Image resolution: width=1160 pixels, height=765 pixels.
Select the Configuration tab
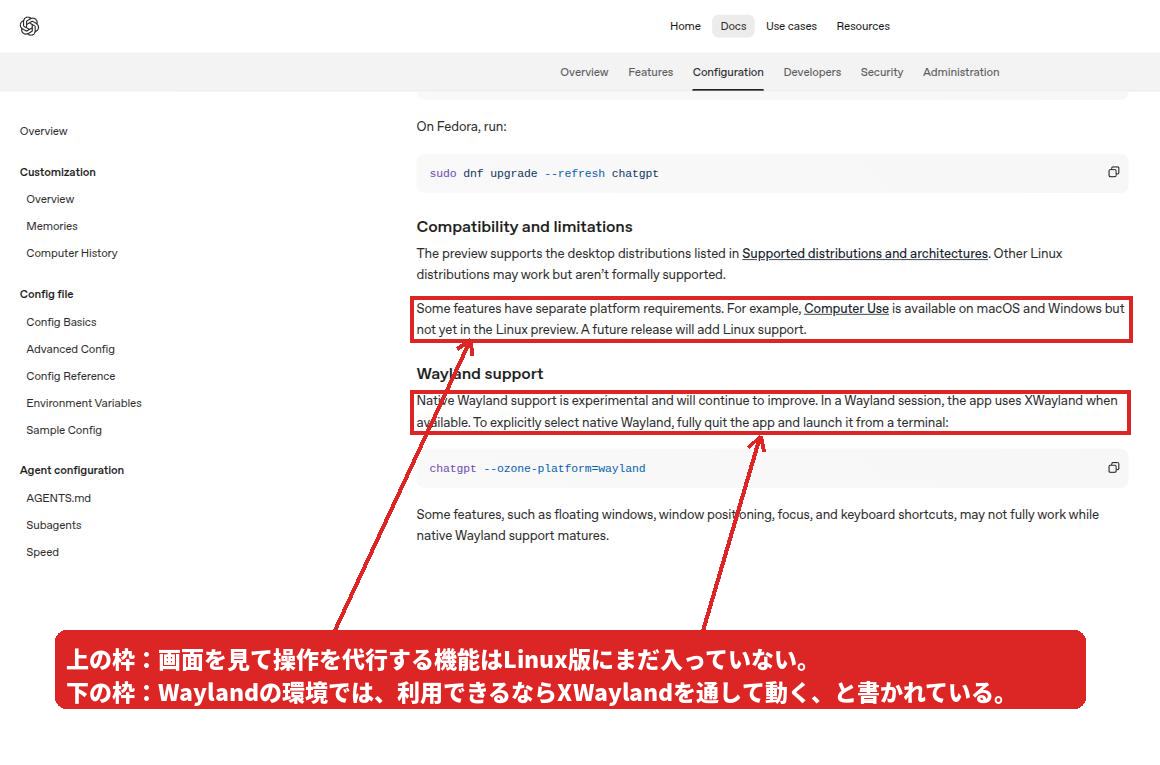pos(728,72)
